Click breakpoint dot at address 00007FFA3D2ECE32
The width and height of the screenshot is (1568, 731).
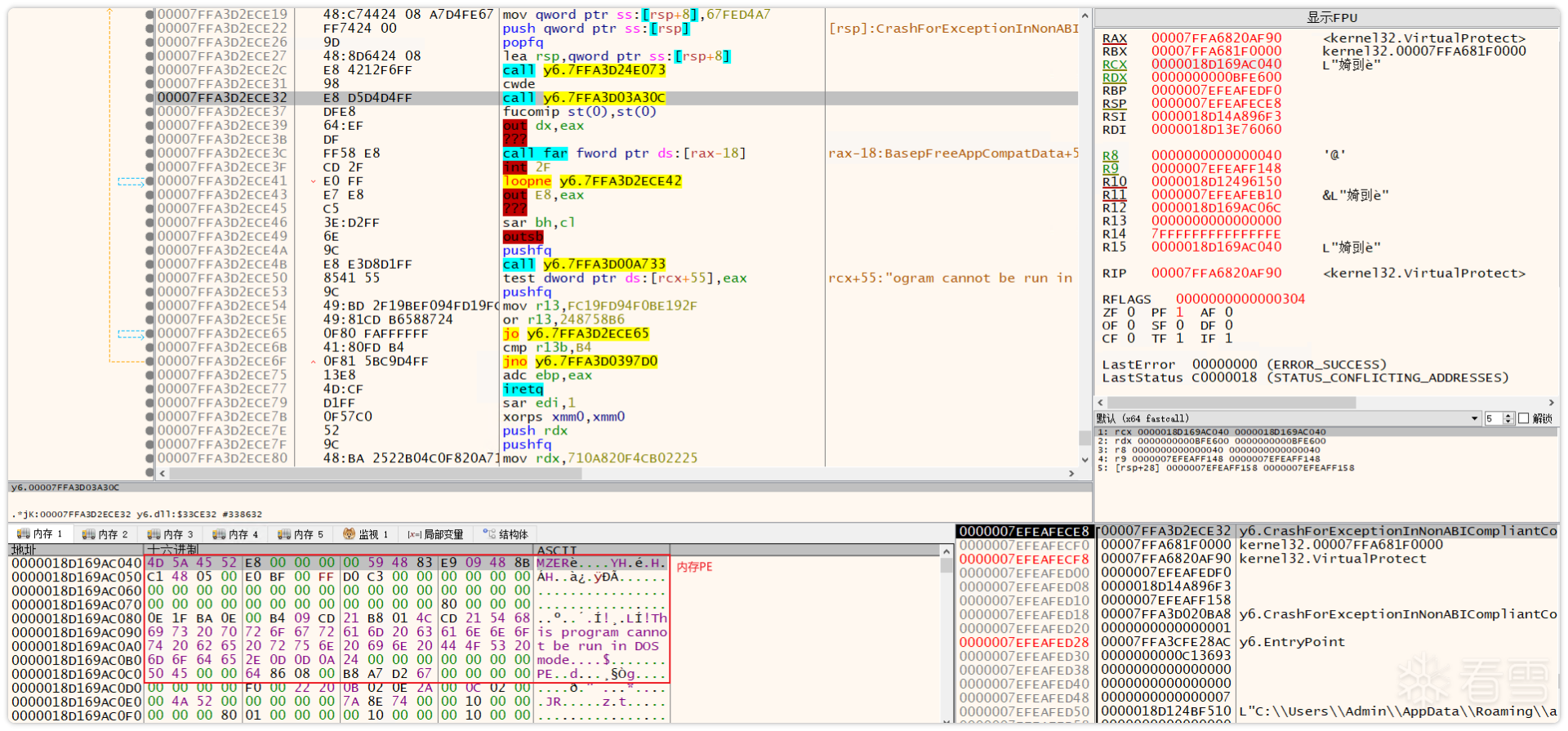click(x=149, y=98)
